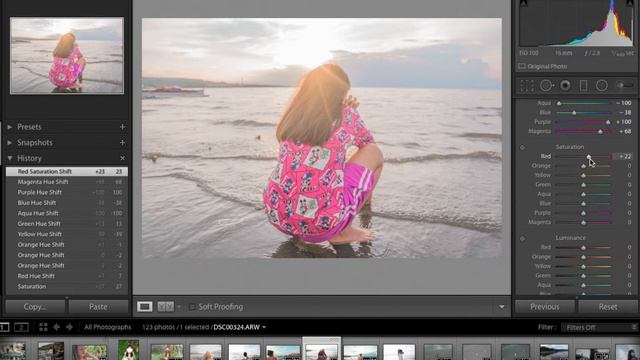Add a new preset with plus icon

(122, 127)
